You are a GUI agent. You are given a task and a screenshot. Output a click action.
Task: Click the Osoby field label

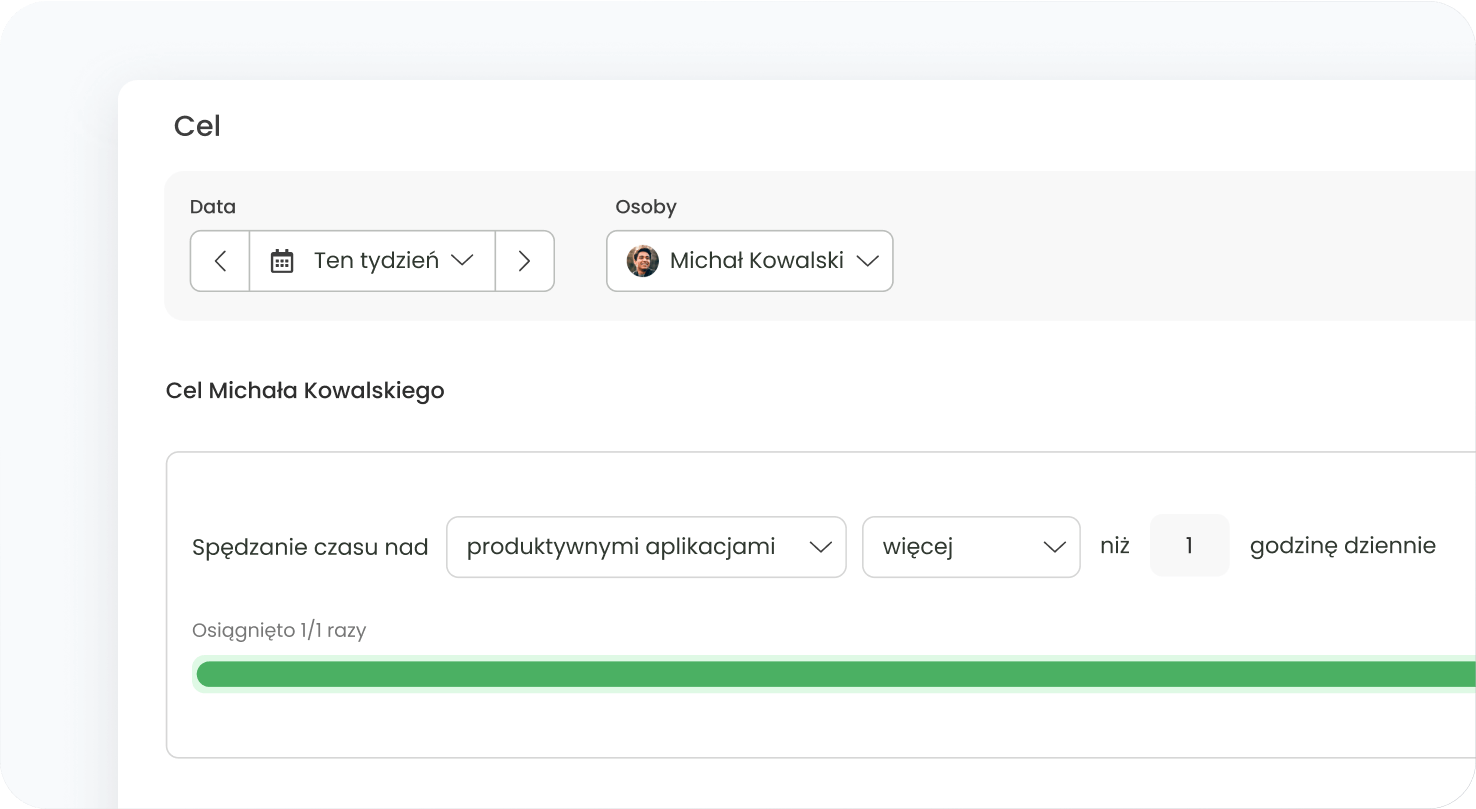(646, 207)
